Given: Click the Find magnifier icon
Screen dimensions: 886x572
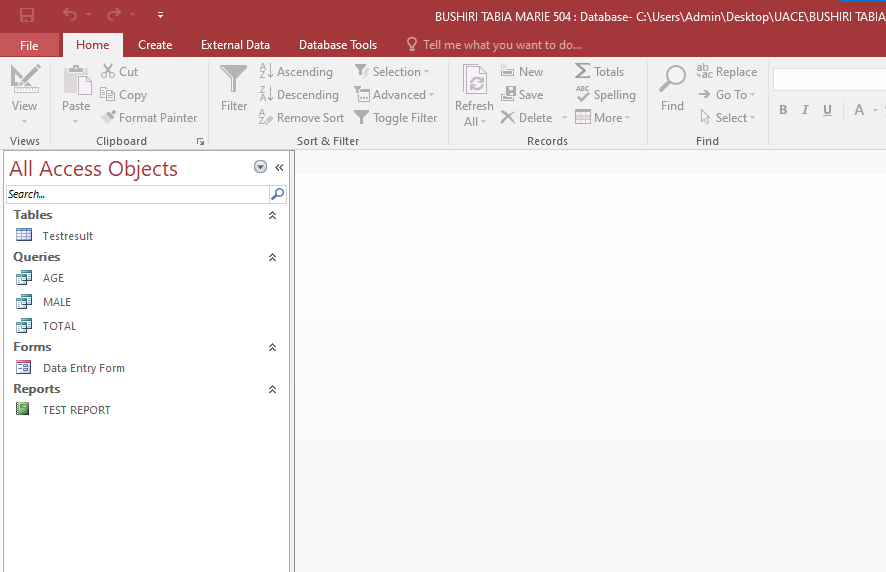Looking at the screenshot, I should (x=672, y=80).
